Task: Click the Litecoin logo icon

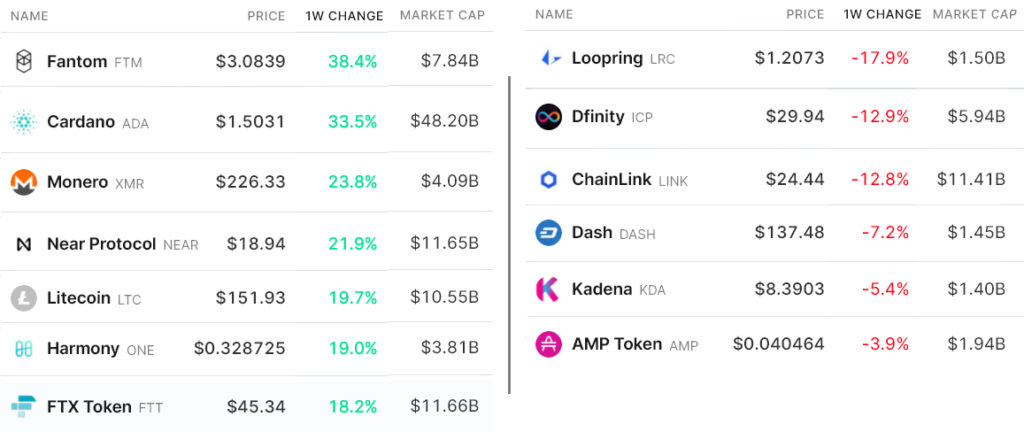Action: tap(23, 298)
